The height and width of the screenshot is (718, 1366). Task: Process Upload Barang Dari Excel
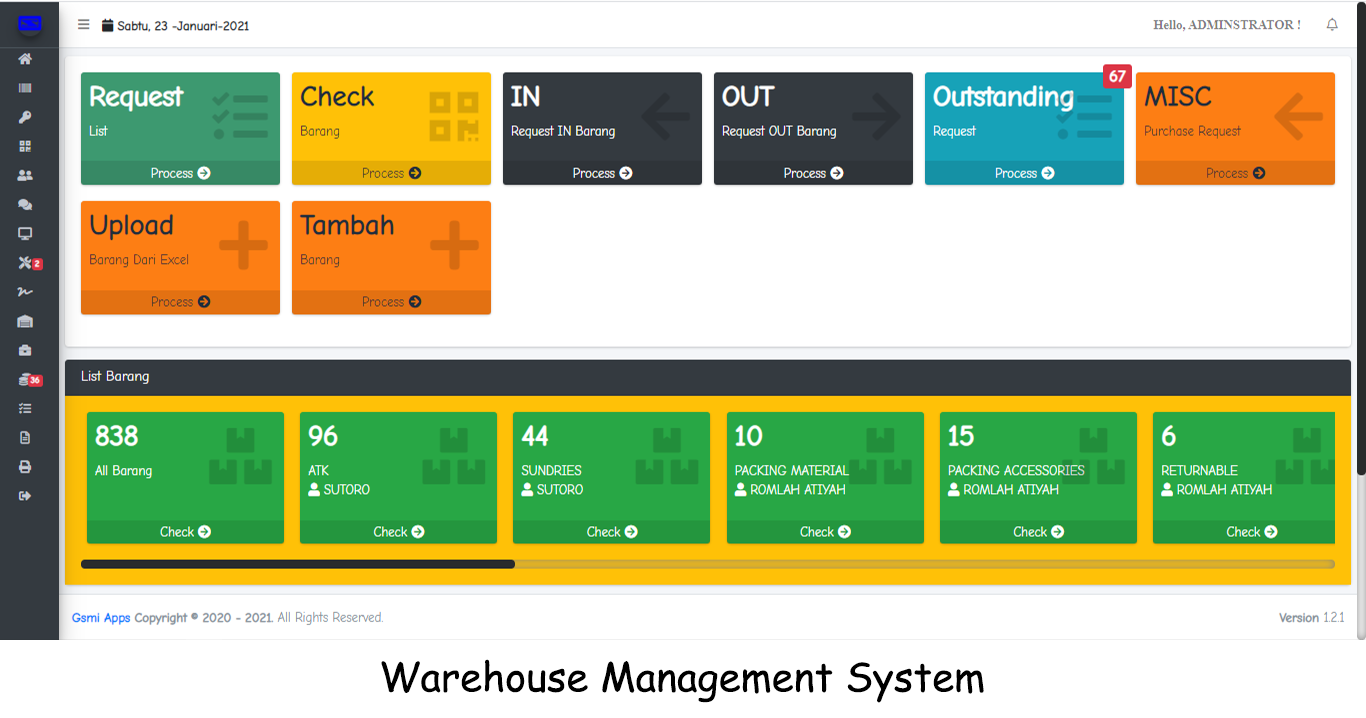(180, 302)
